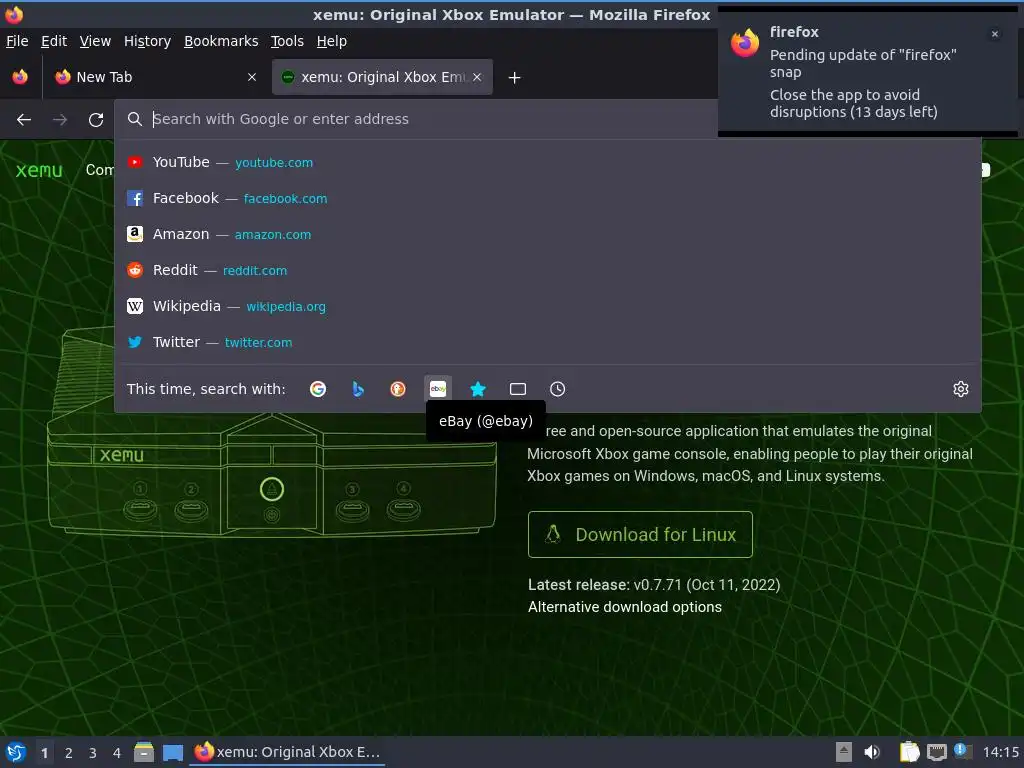This screenshot has width=1024, height=768.
Task: Click the xemu logo in page header
Action: pyautogui.click(x=39, y=170)
